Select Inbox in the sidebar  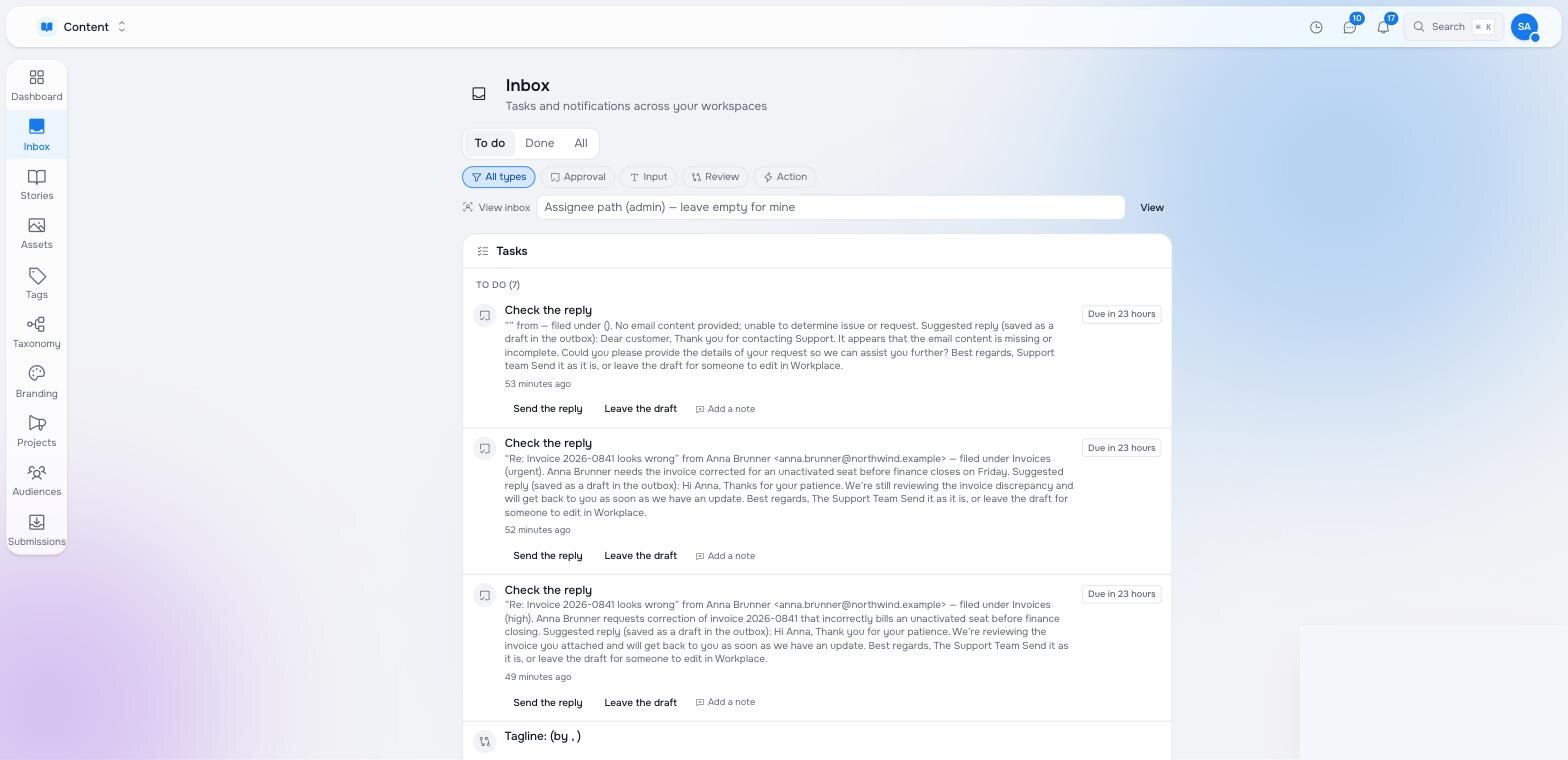(x=37, y=135)
